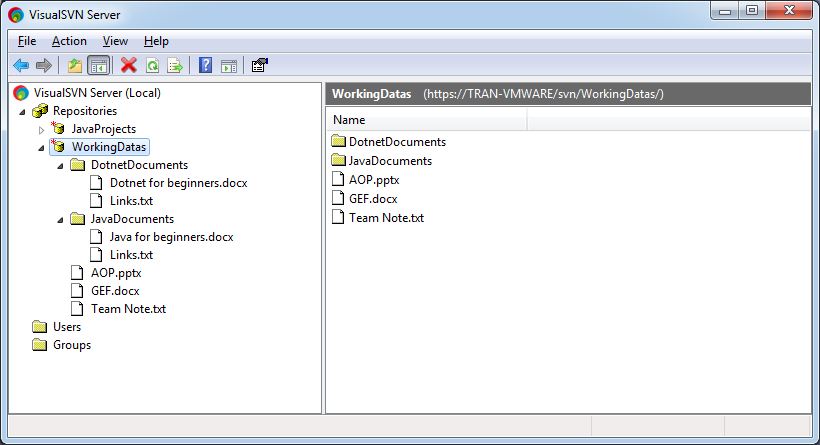Collapse the DotnetDocuments folder in tree

point(61,166)
